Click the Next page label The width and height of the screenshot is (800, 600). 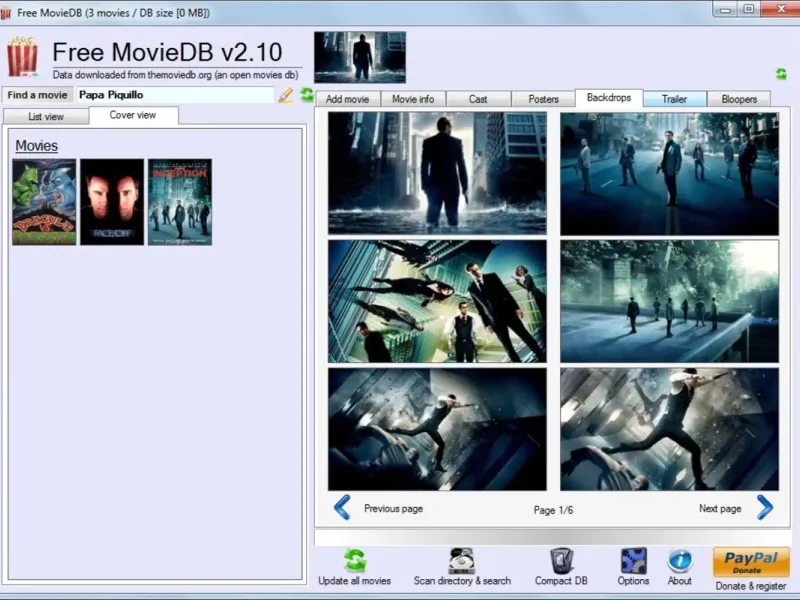point(720,509)
